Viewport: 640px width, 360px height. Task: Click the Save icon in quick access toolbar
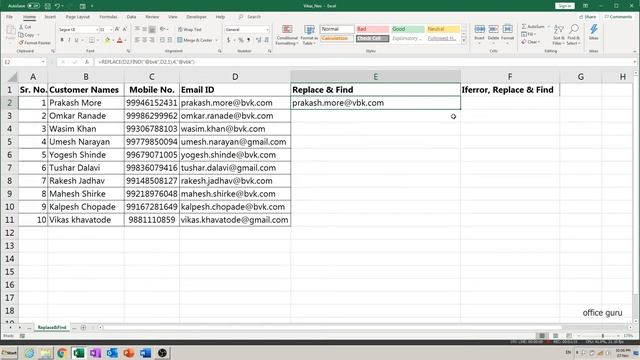[47, 6]
